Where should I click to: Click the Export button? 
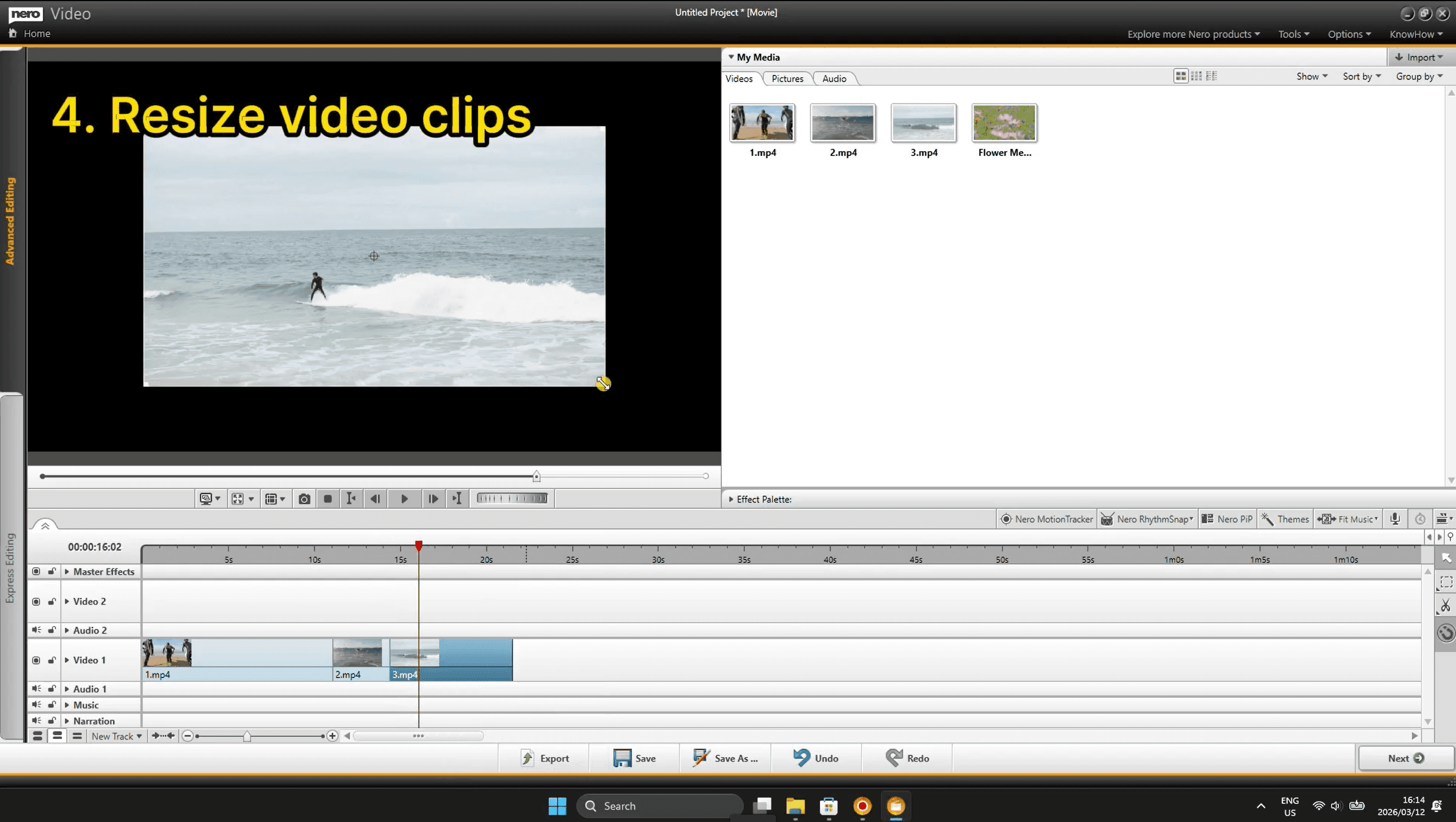pyautogui.click(x=544, y=758)
